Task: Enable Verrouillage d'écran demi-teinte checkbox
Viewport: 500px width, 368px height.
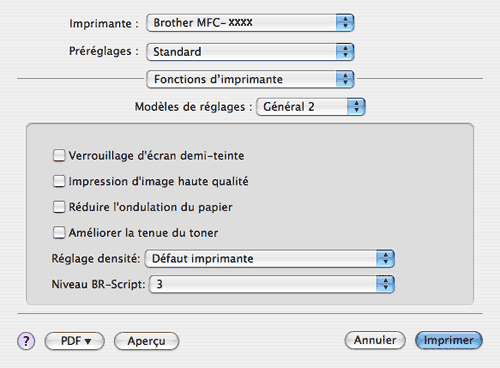Action: click(59, 155)
